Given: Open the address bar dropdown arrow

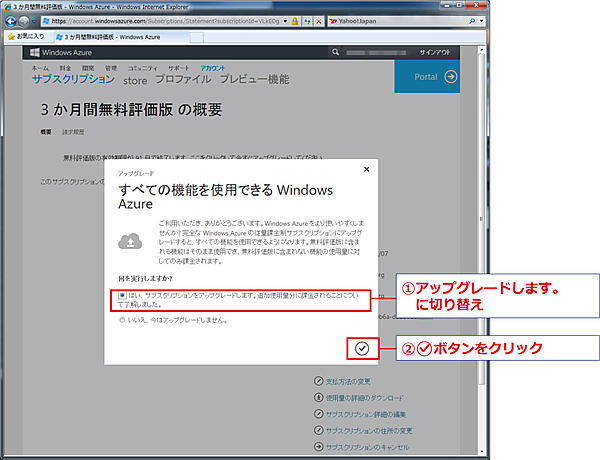Looking at the screenshot, I should click(285, 21).
